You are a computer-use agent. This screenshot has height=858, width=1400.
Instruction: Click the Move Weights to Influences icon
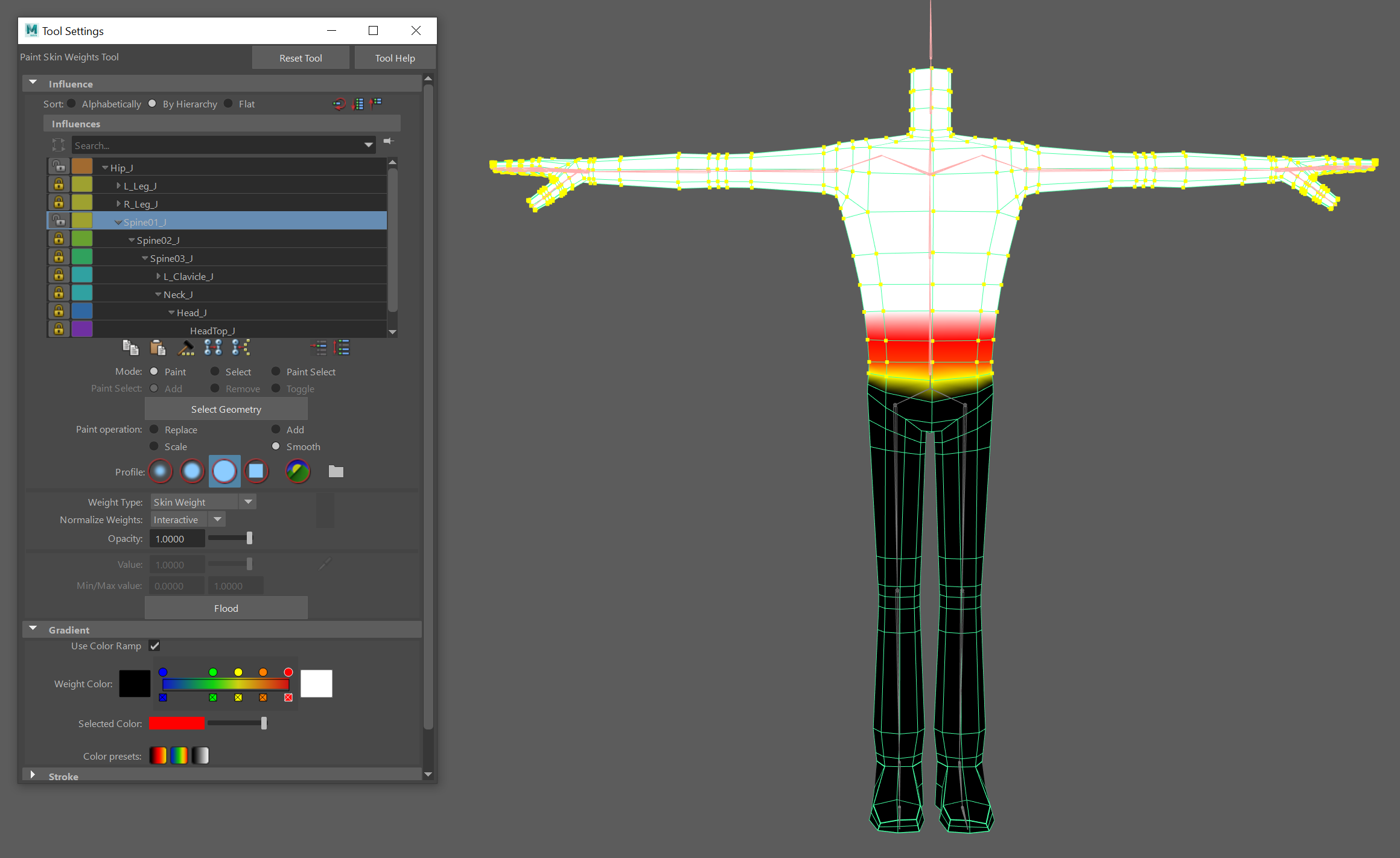coord(213,348)
